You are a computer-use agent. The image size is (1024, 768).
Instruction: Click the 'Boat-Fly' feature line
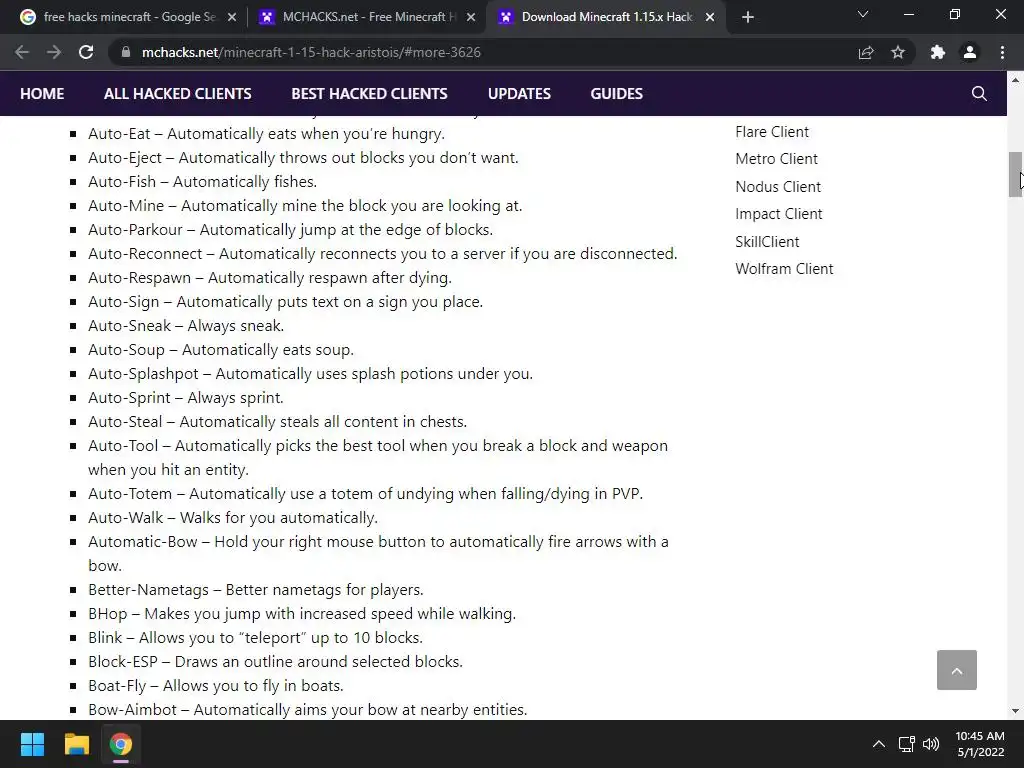216,686
